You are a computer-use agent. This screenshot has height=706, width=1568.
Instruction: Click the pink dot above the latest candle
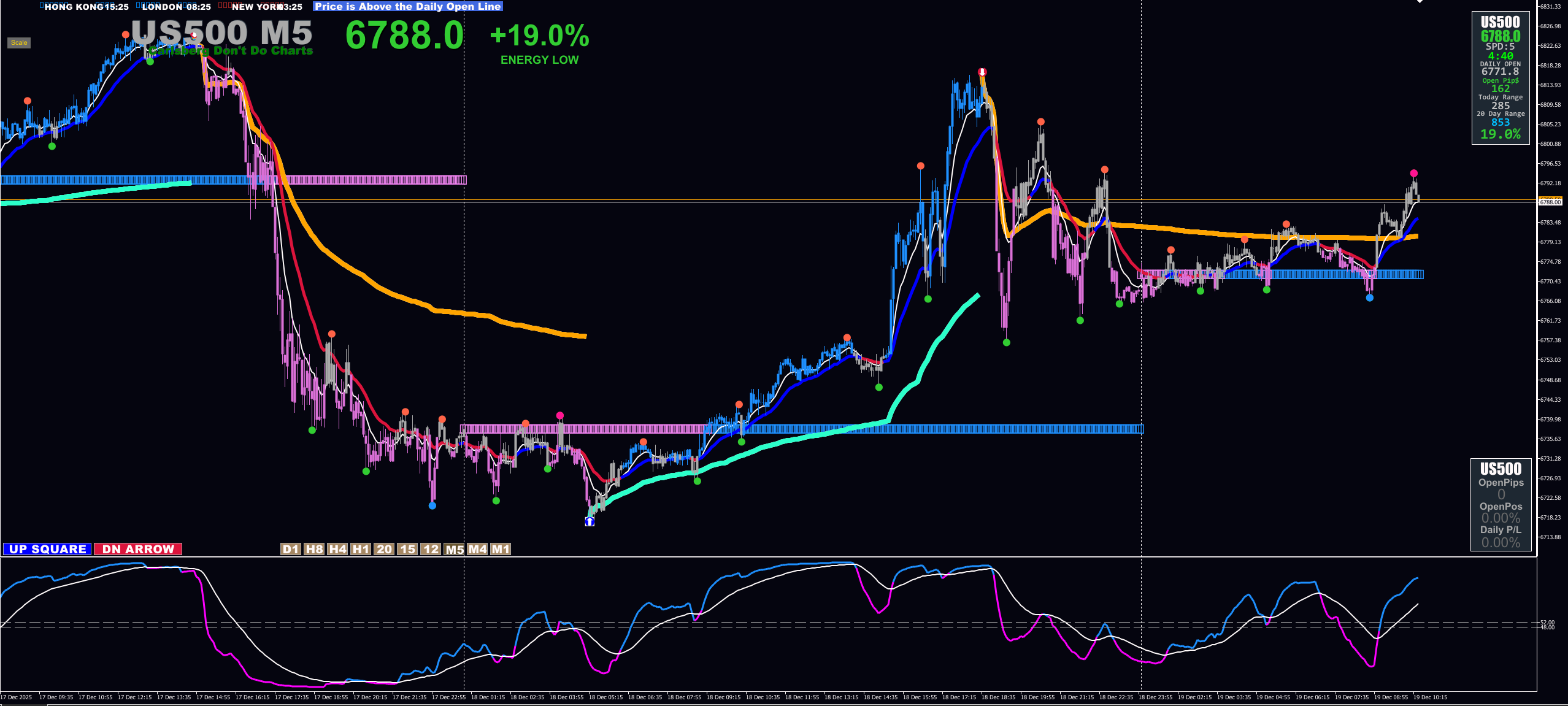[x=1414, y=174]
